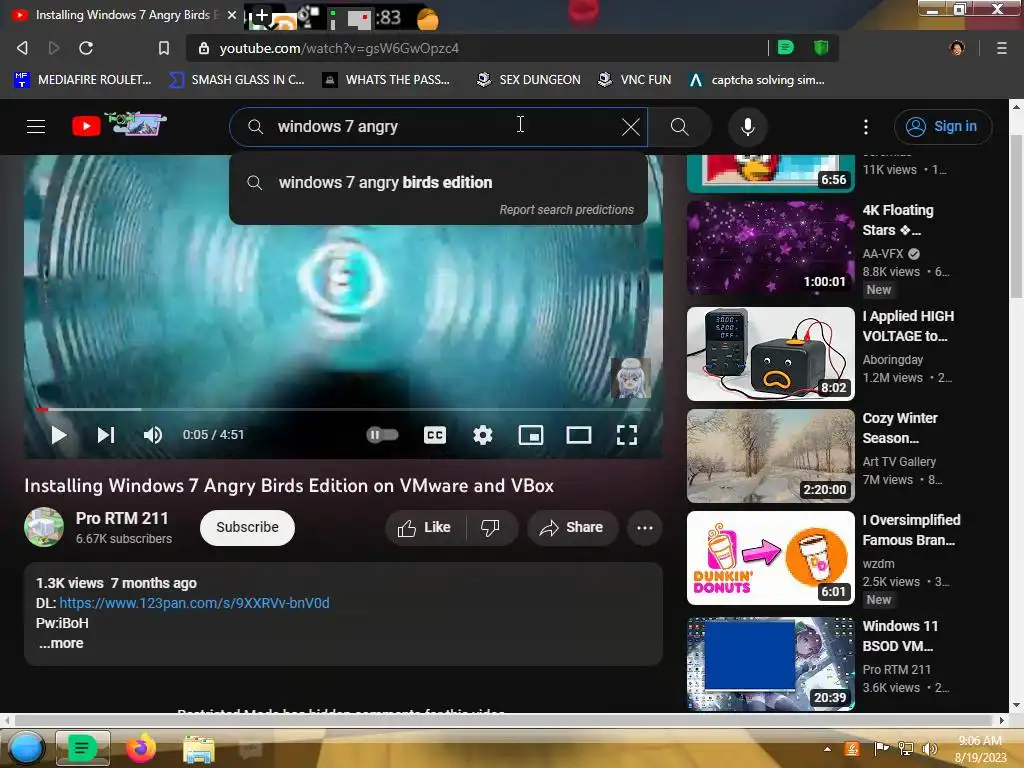Play the video
Image resolution: width=1024 pixels, height=768 pixels.
pyautogui.click(x=58, y=435)
